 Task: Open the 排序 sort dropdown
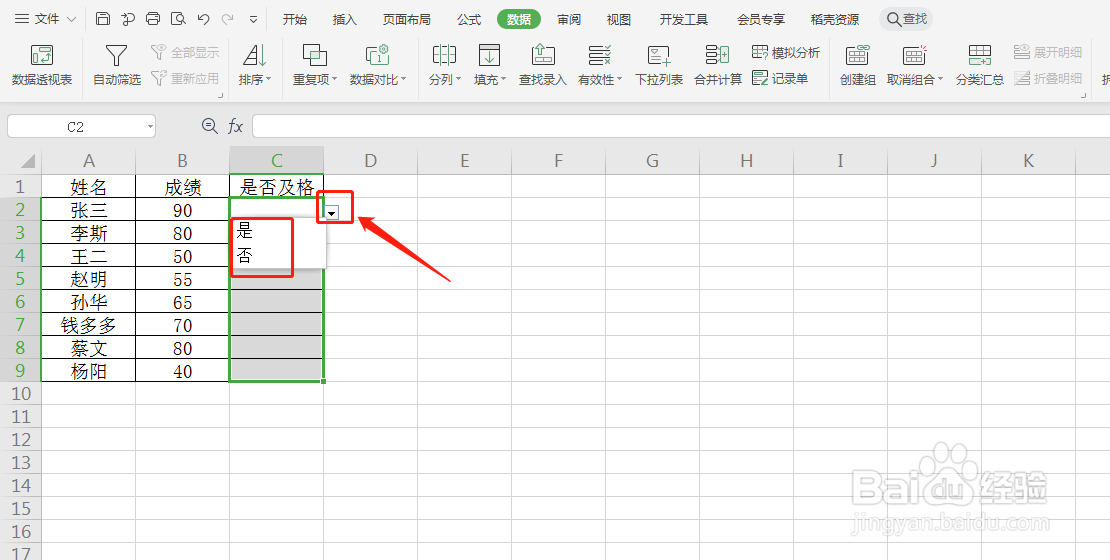[x=255, y=65]
